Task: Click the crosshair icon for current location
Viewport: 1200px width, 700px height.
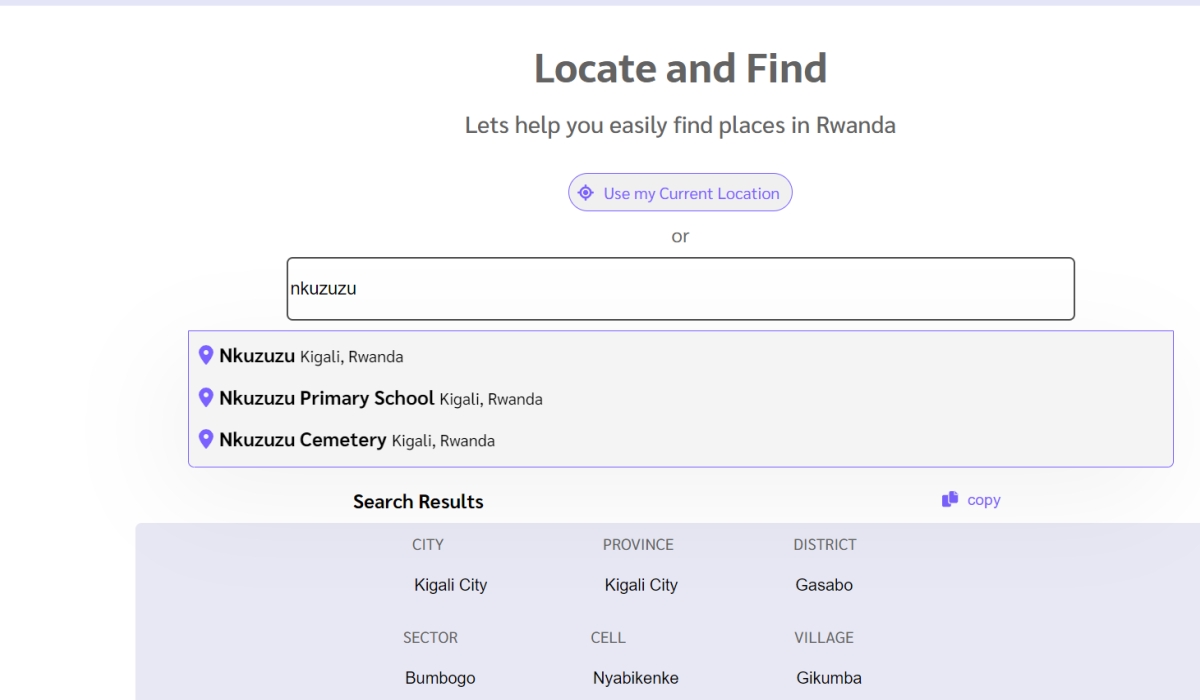Action: click(586, 193)
